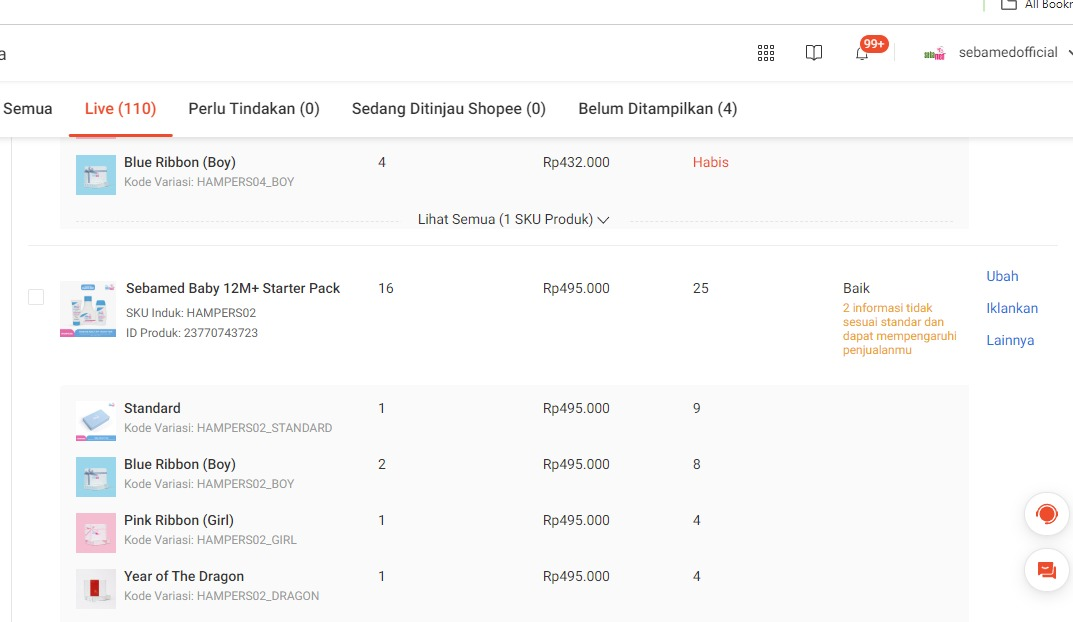Open the apps grid icon
Viewport: 1073px width, 622px height.
click(766, 53)
